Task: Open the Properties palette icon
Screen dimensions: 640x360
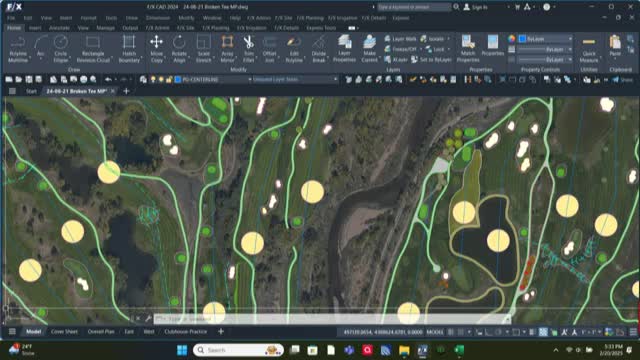Action: 493,42
